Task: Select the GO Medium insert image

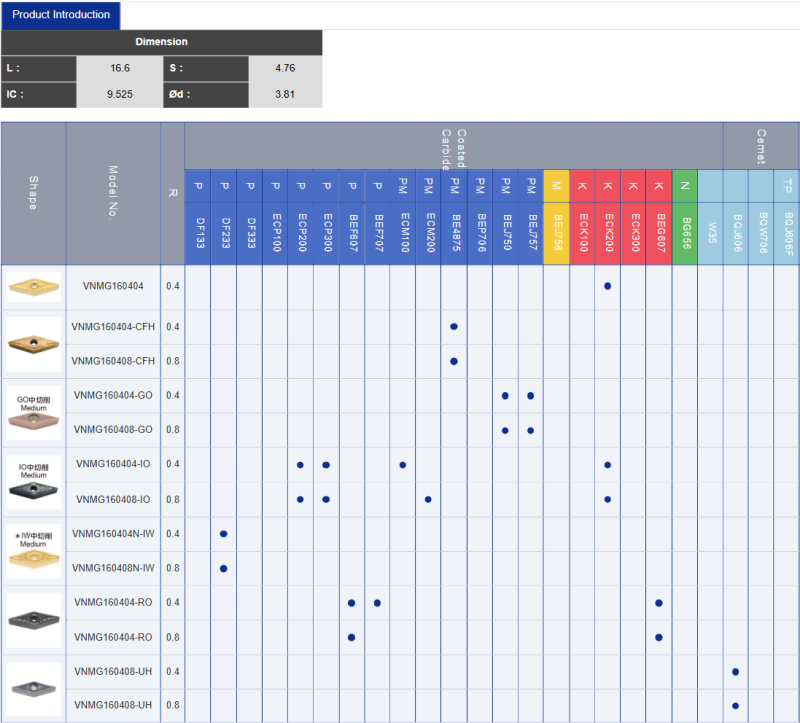Action: click(x=34, y=413)
